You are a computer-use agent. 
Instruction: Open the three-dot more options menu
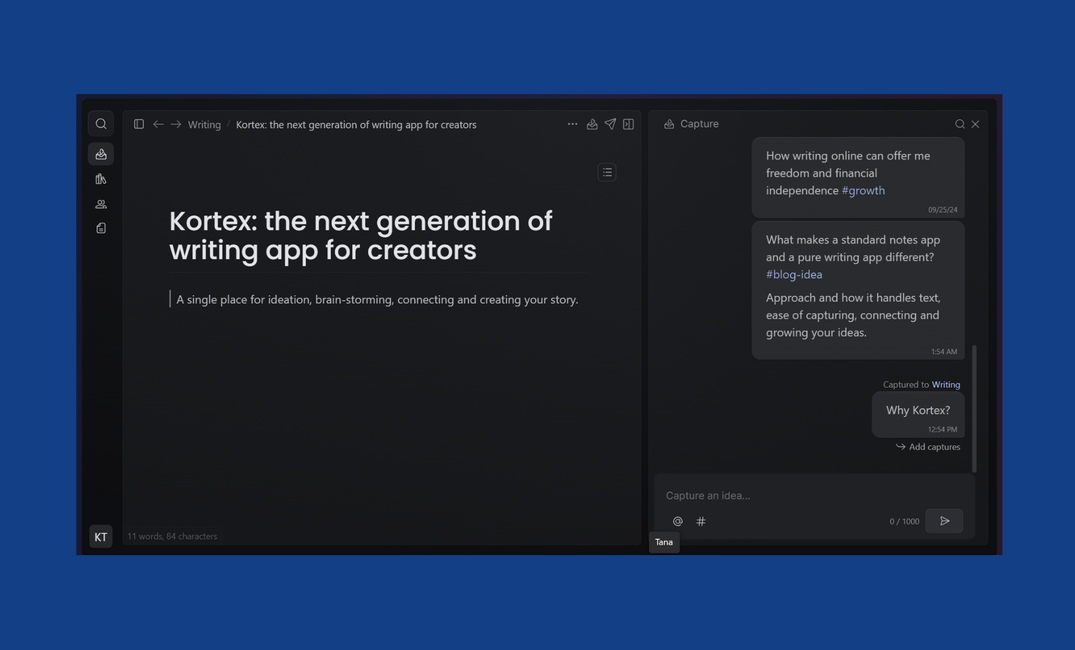click(x=572, y=124)
